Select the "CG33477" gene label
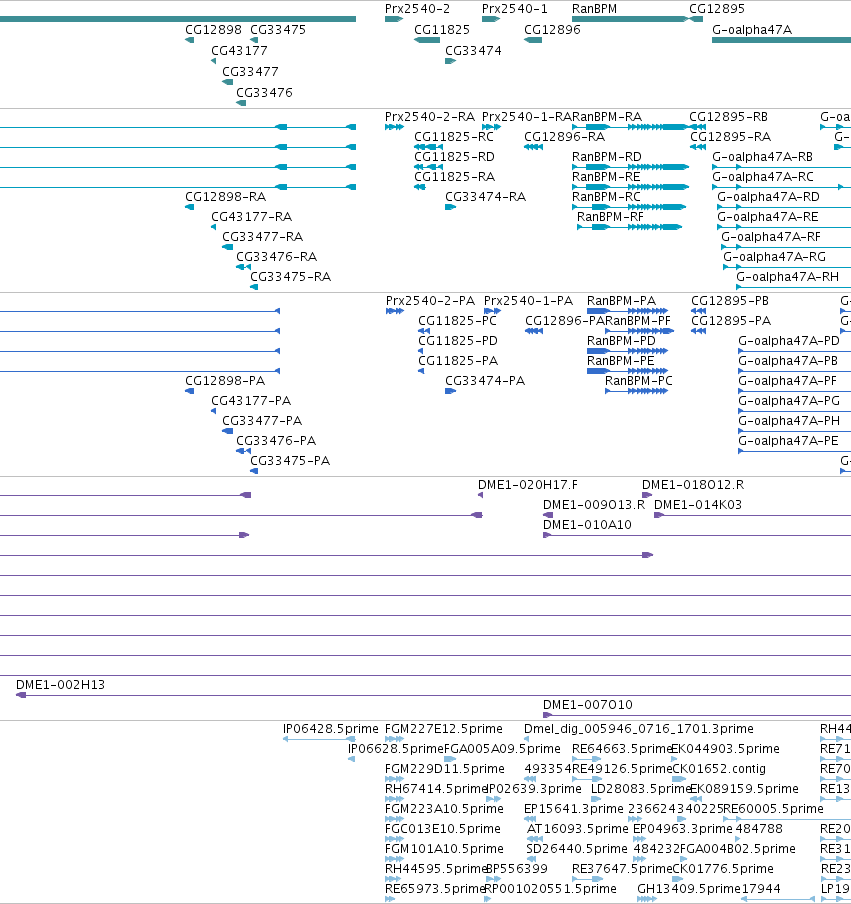The image size is (851, 904). (x=250, y=72)
